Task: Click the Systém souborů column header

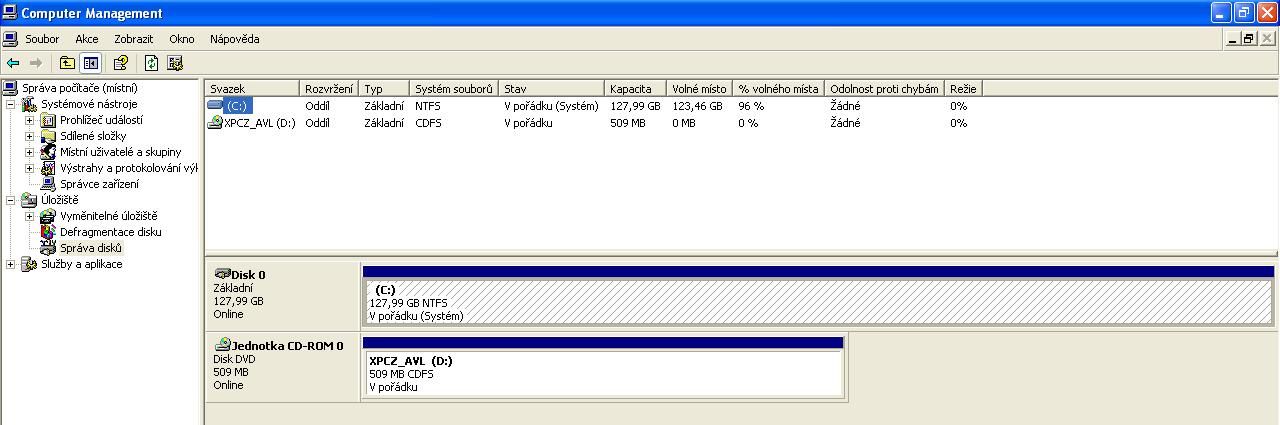Action: tap(454, 89)
